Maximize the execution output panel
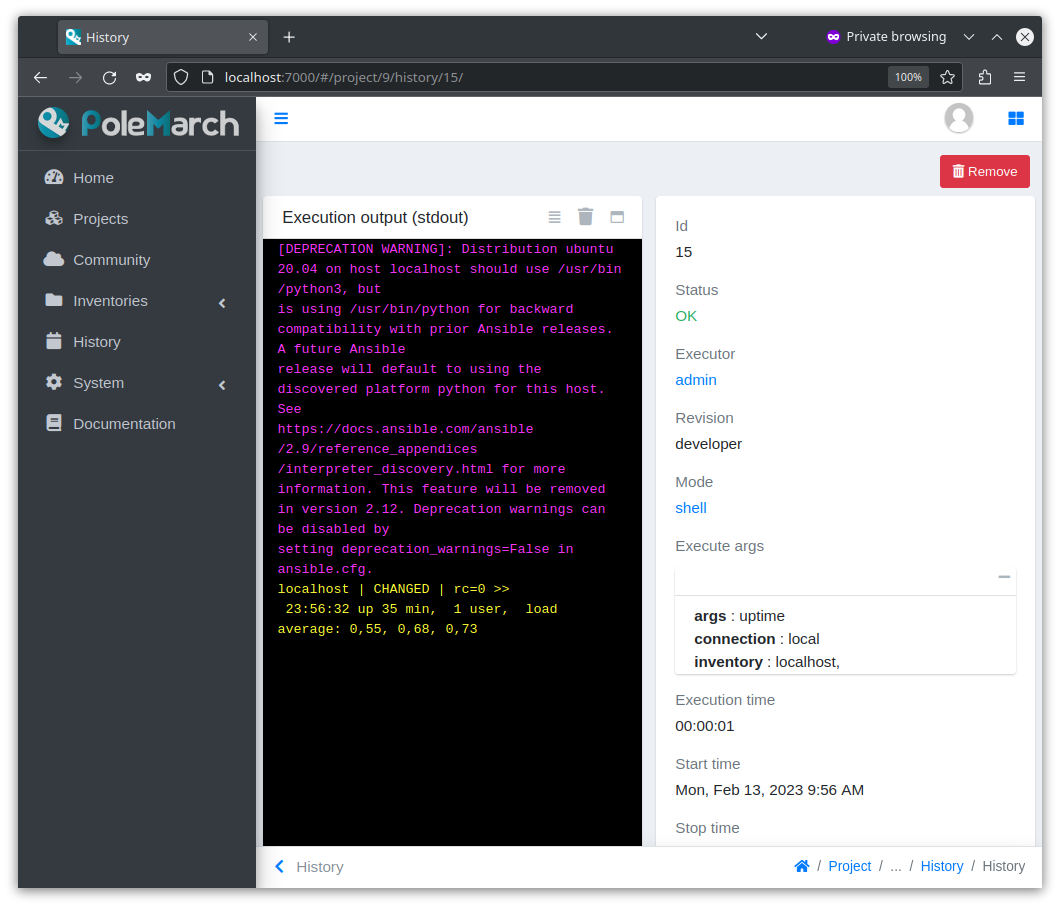The height and width of the screenshot is (908, 1060). coord(617,217)
